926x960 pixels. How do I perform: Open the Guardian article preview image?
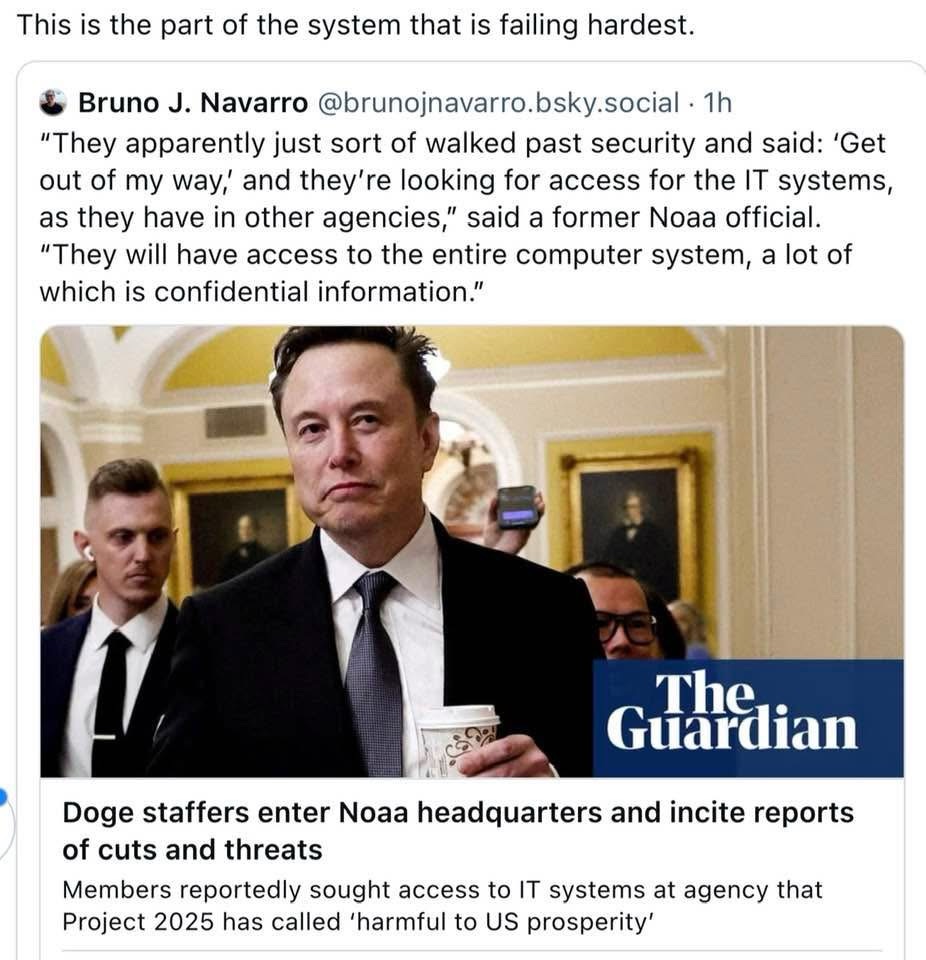tap(472, 552)
